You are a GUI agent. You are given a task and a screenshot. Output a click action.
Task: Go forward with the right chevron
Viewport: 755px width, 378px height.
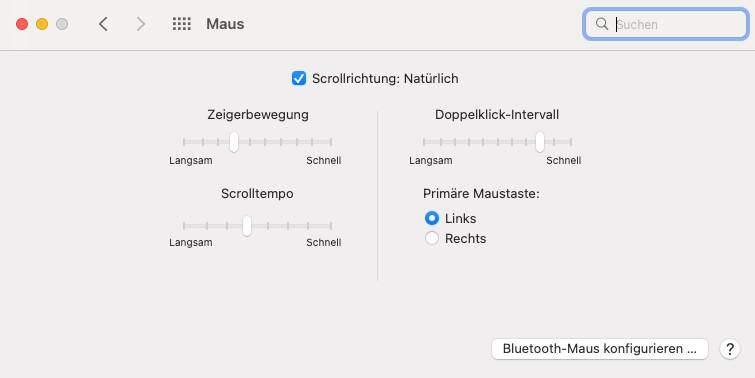point(141,24)
